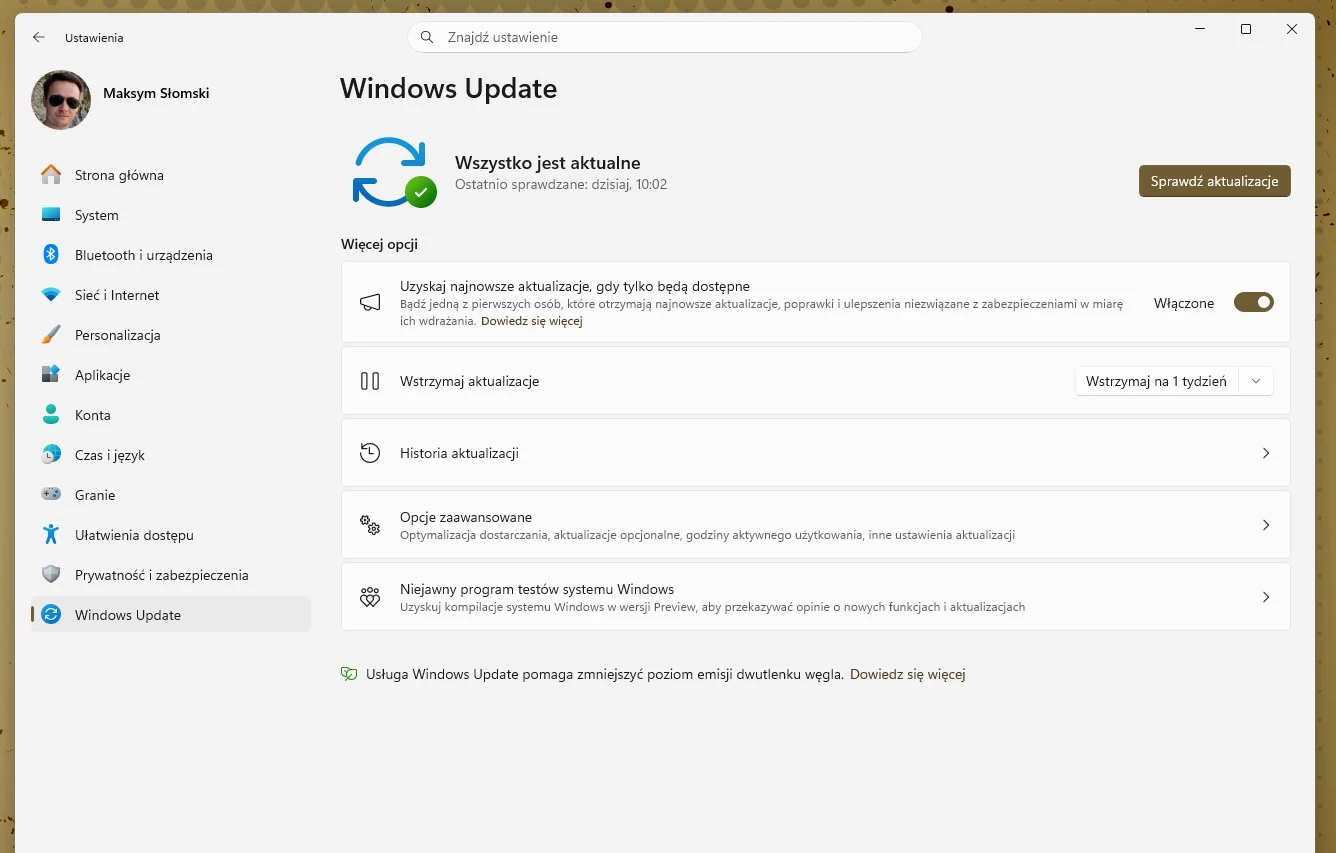Open Prywatność i zabezpieczenia page
The image size is (1336, 853).
(x=171, y=575)
